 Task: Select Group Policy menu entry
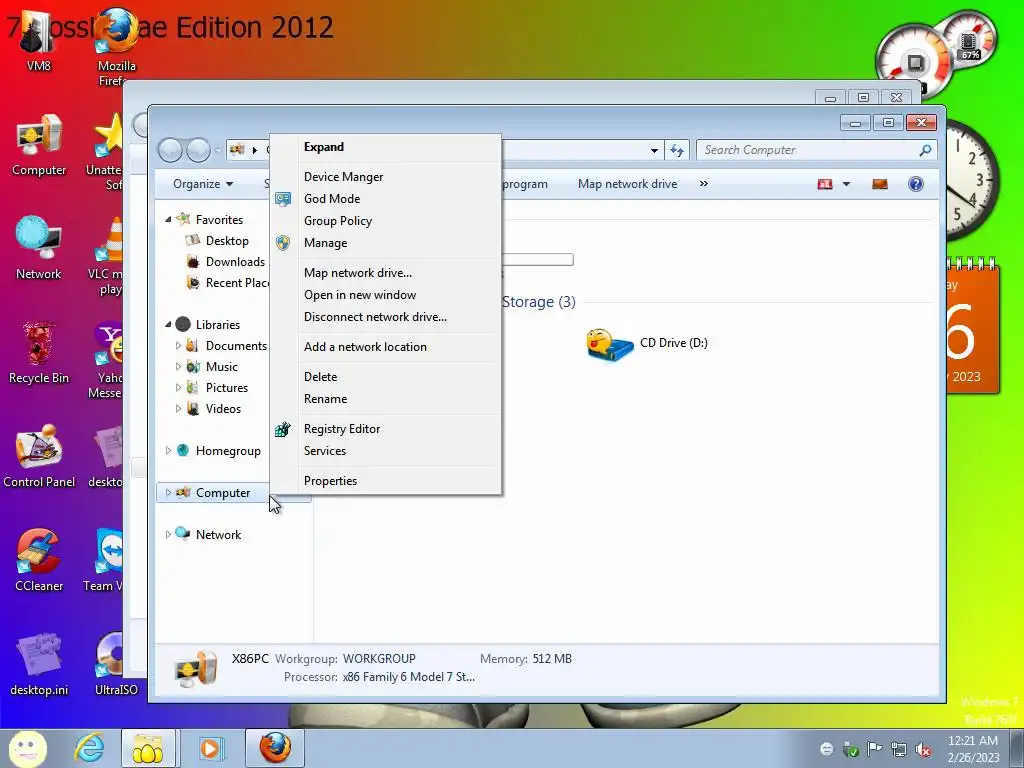pyautogui.click(x=385, y=221)
